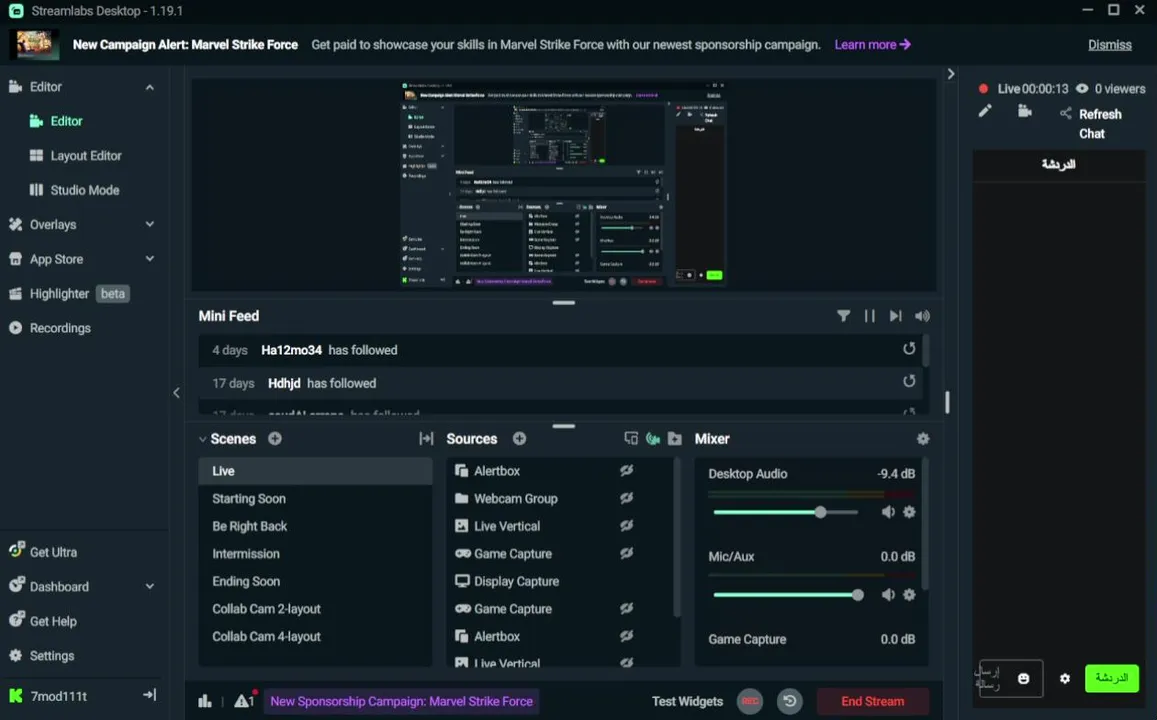Open Mic/Aux settings gear
This screenshot has height=720, width=1157.
[x=909, y=595]
